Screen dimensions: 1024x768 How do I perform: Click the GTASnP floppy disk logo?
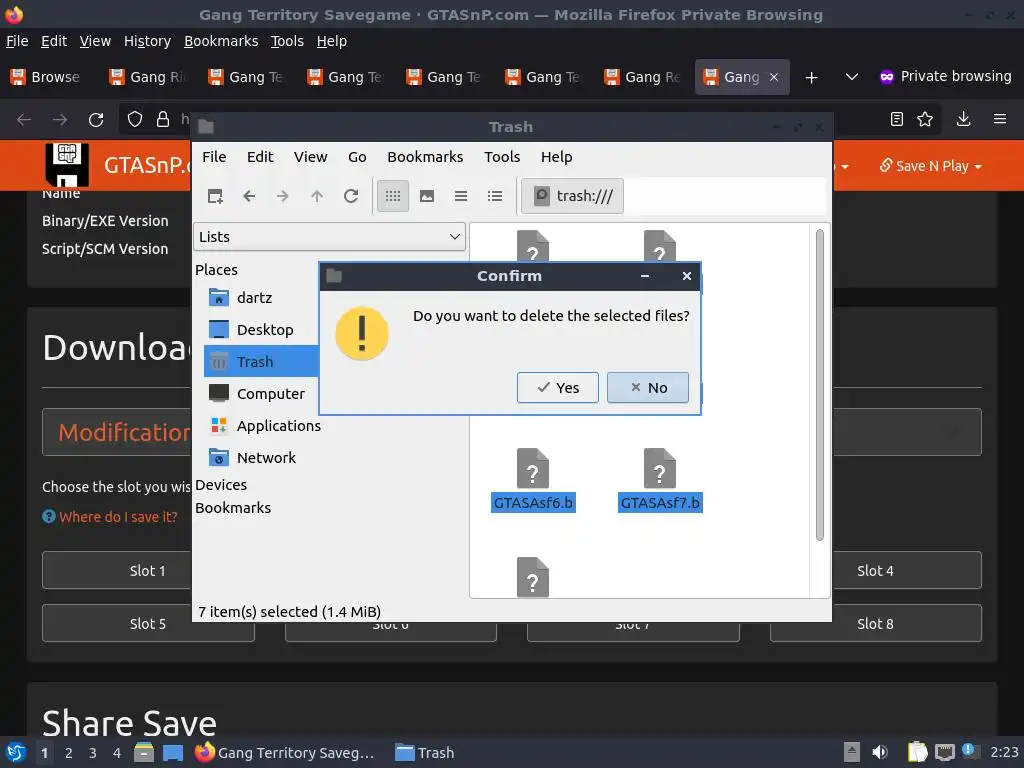pos(67,165)
